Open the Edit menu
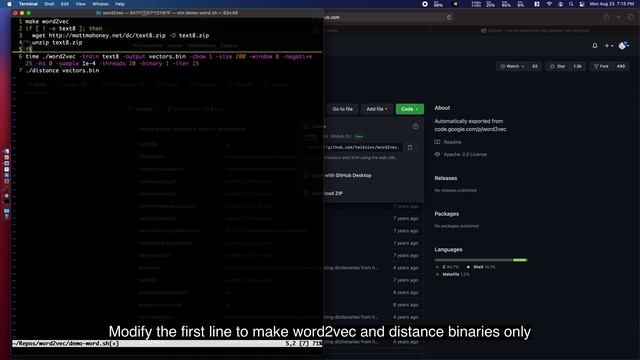640x360 pixels. [65, 4]
